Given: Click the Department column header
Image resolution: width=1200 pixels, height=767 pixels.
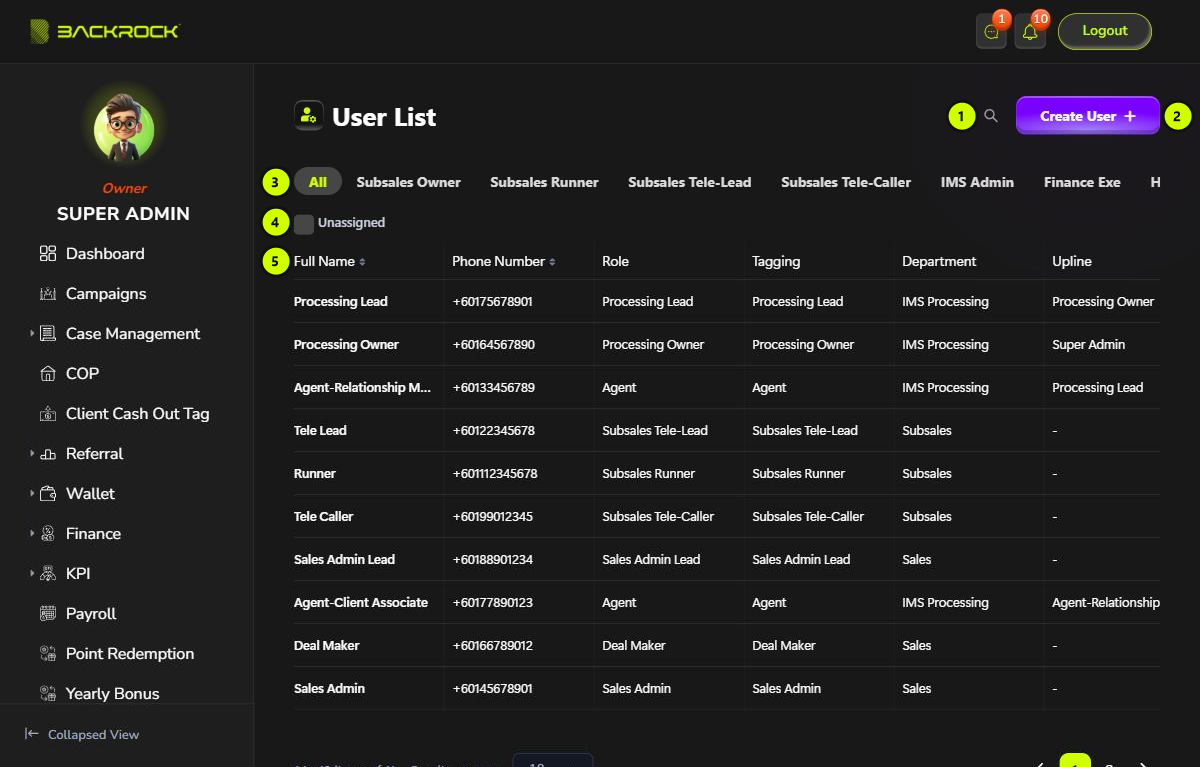Looking at the screenshot, I should coord(939,261).
